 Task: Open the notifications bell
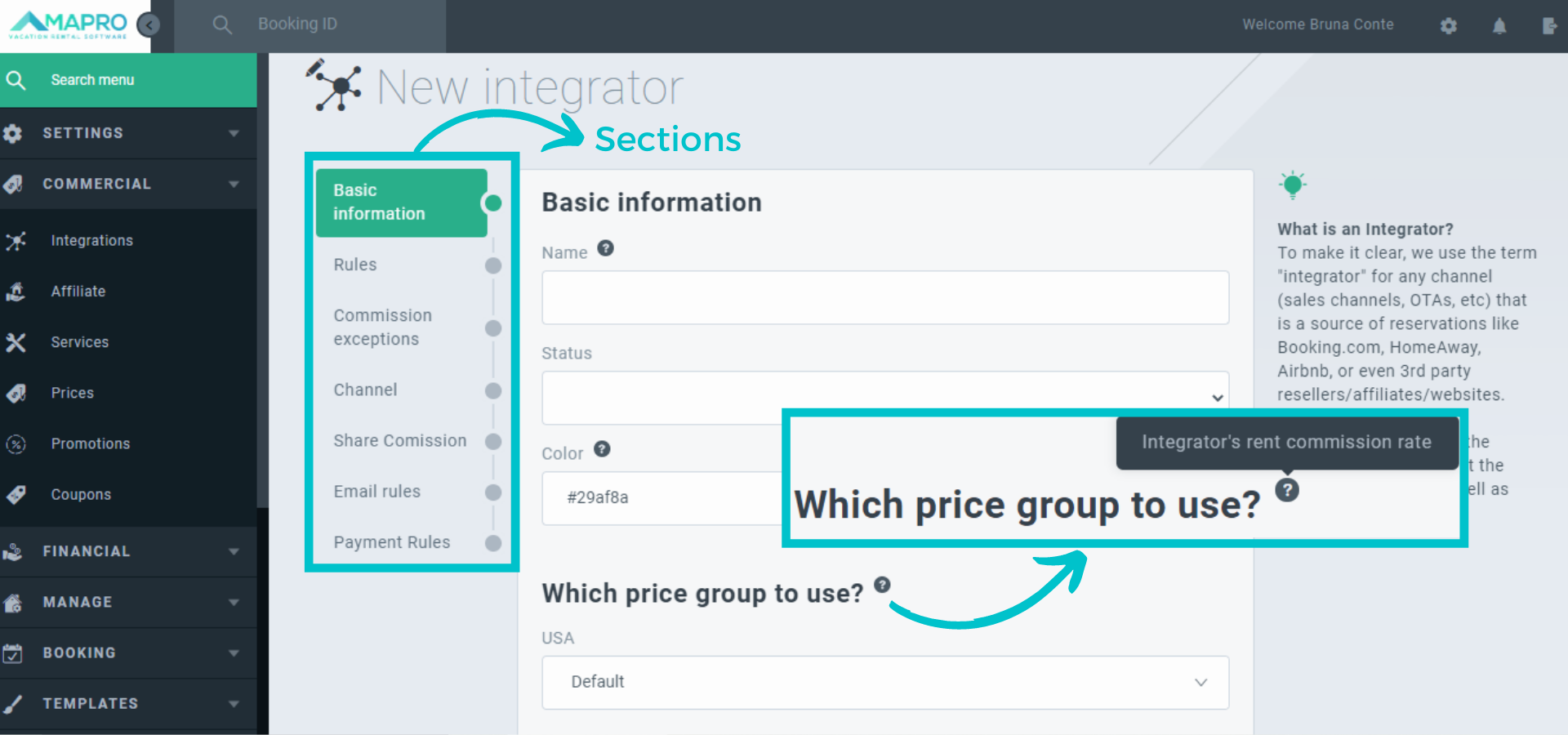point(1499,25)
